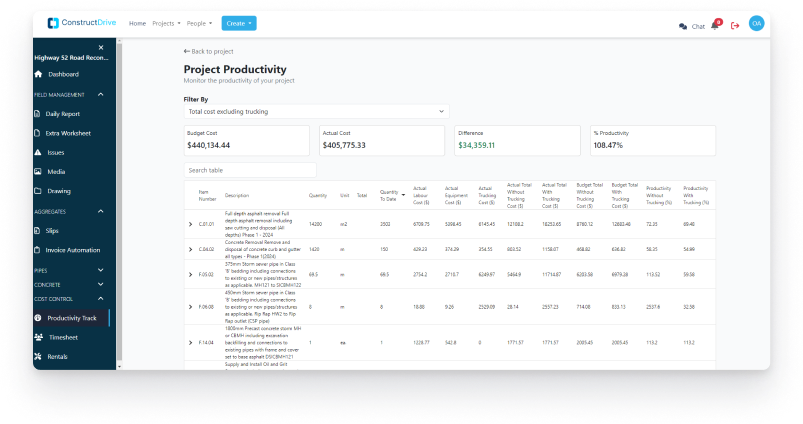
Task: Open the People menu
Action: (x=200, y=23)
